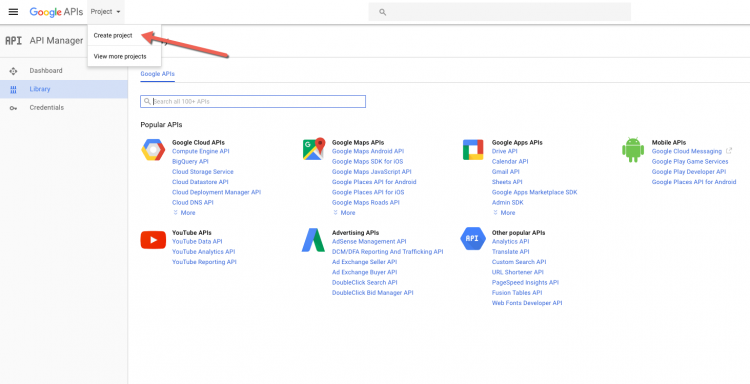
Task: Click the Google Cloud APIs hexagon icon
Action: pyautogui.click(x=153, y=150)
